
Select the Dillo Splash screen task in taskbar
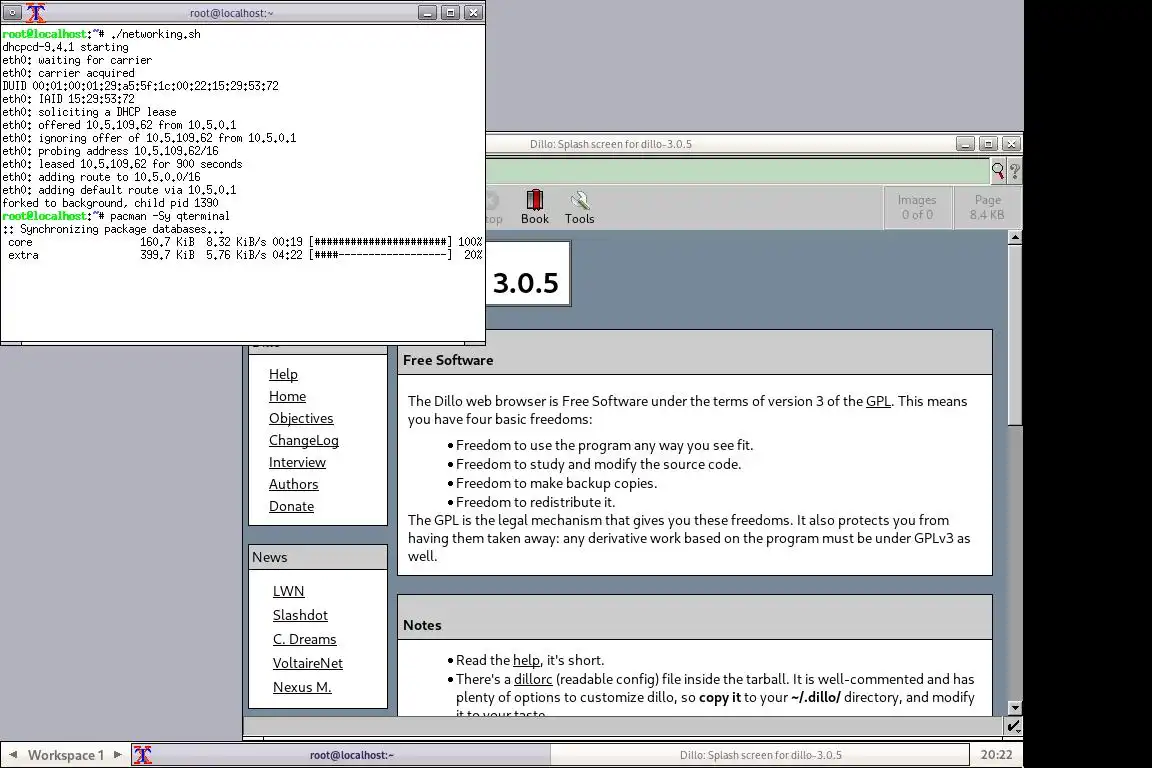(x=760, y=755)
